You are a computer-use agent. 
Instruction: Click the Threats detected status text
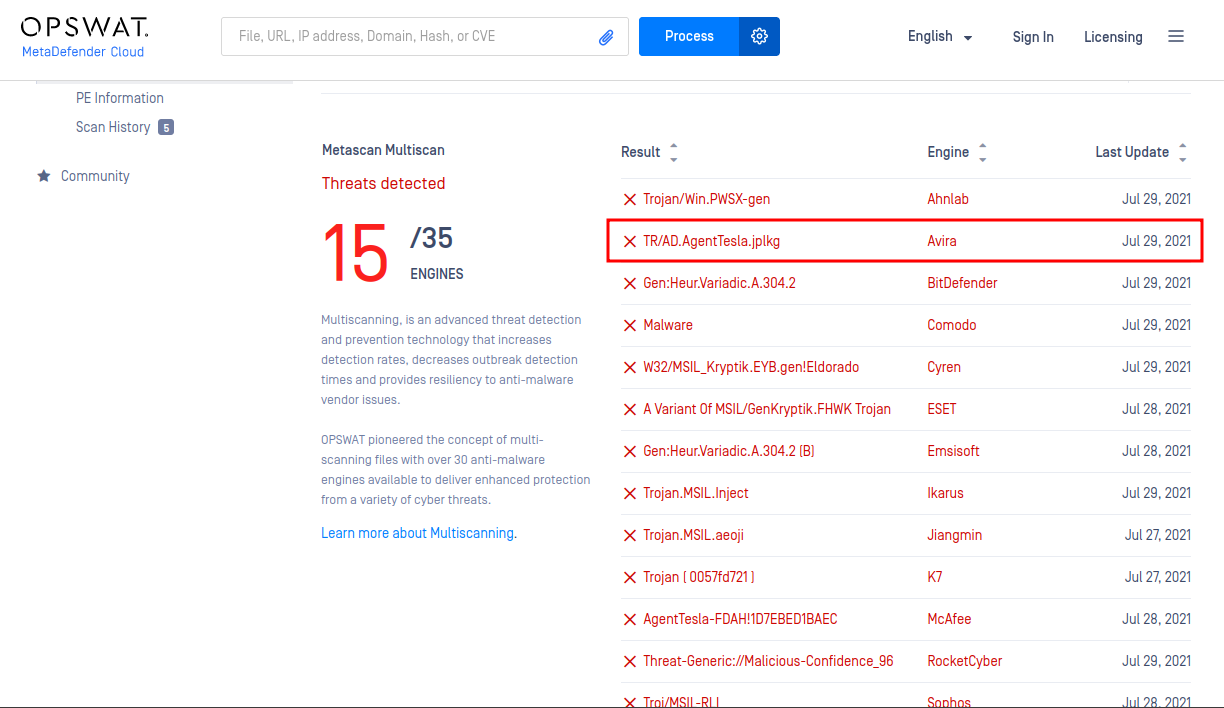click(383, 183)
